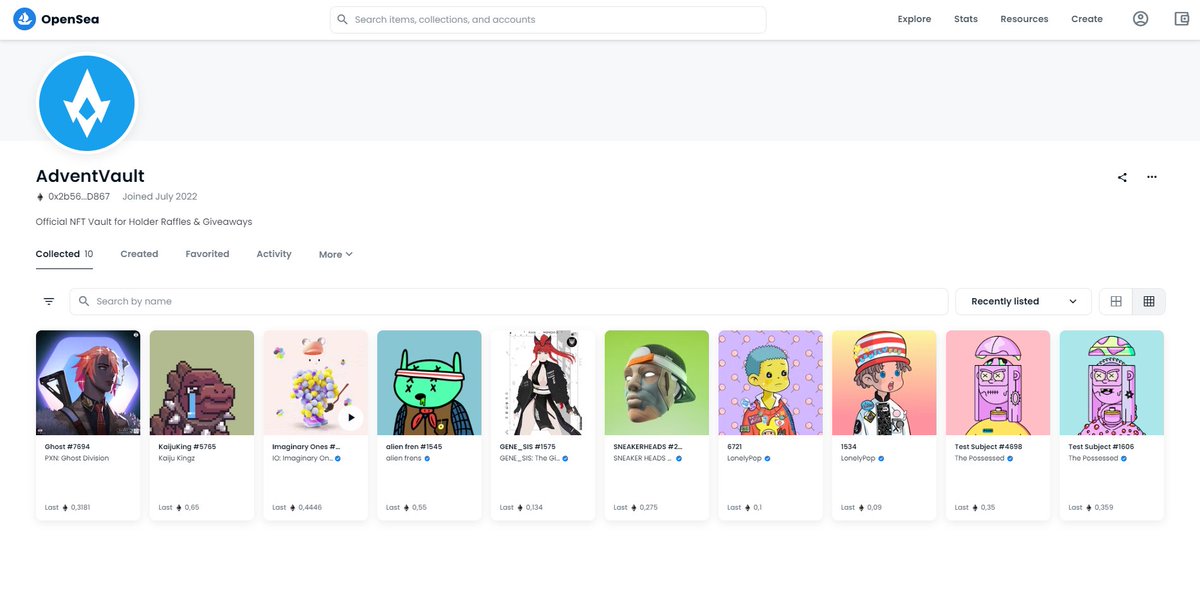Play the Imaginary Ones video
The image size is (1200, 595).
[x=350, y=418]
